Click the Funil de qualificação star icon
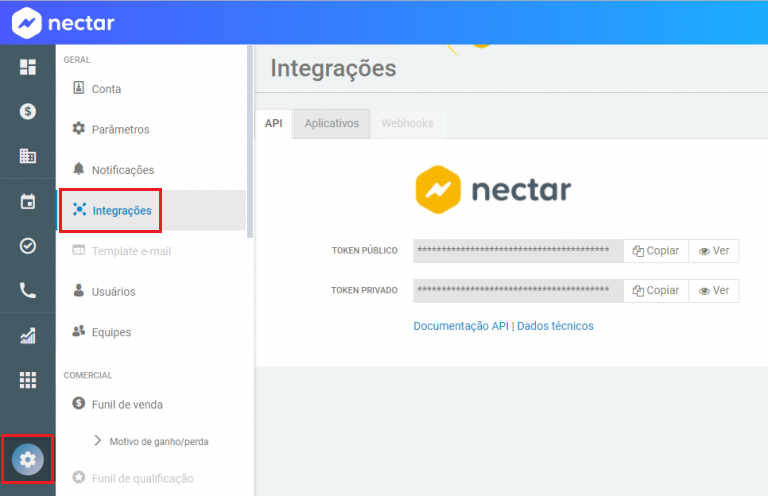 click(x=78, y=477)
